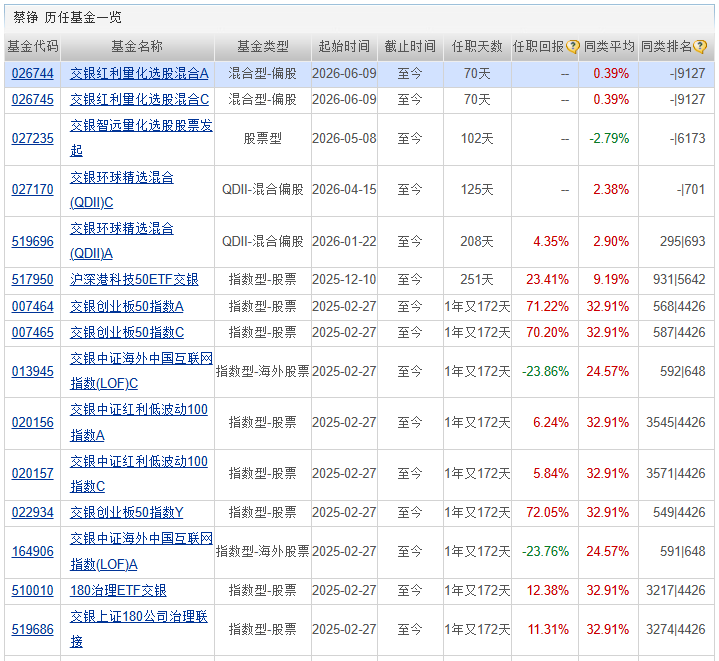Open 交银智远量化选股股票发起 fund page

[x=141, y=138]
